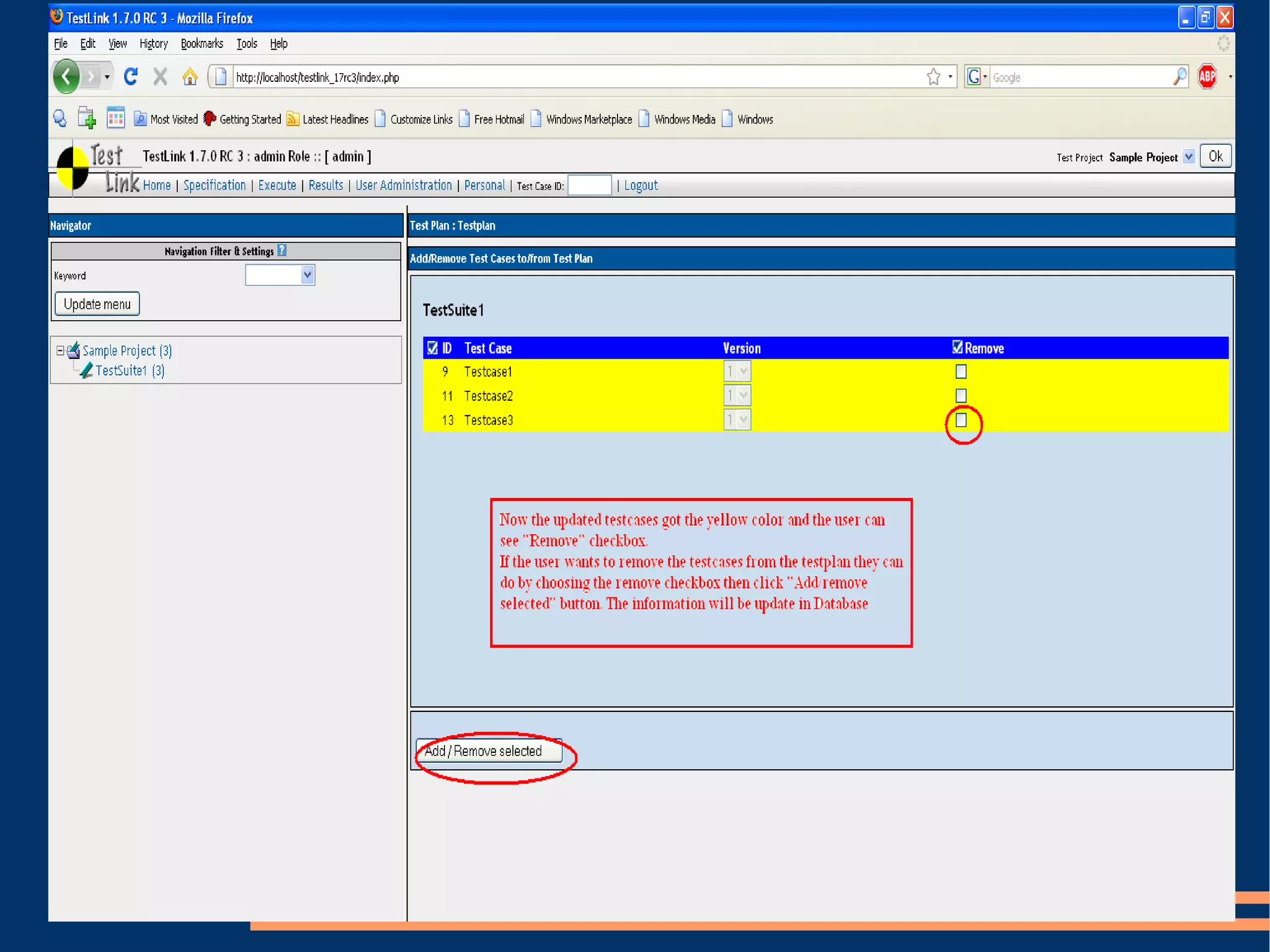Image resolution: width=1270 pixels, height=952 pixels.
Task: Open the Bookmarks menu
Action: click(x=202, y=43)
